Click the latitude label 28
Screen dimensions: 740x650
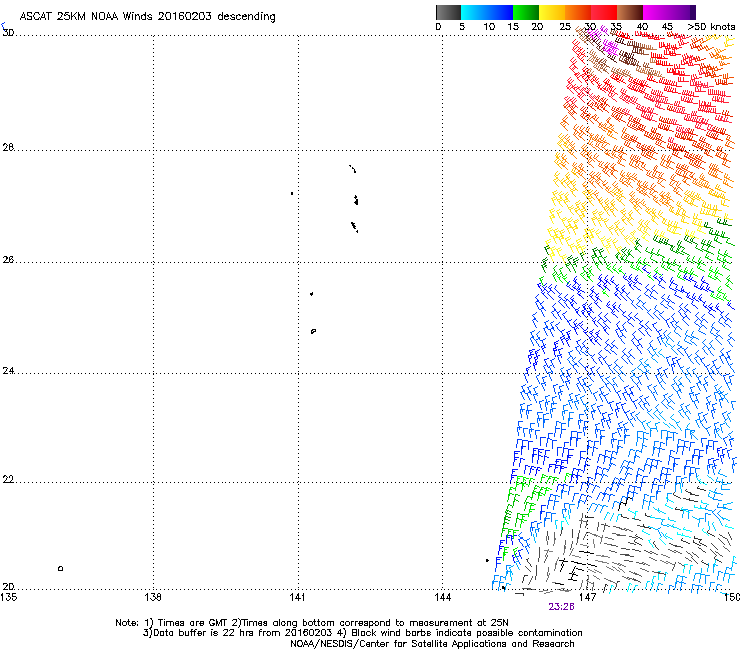point(8,148)
